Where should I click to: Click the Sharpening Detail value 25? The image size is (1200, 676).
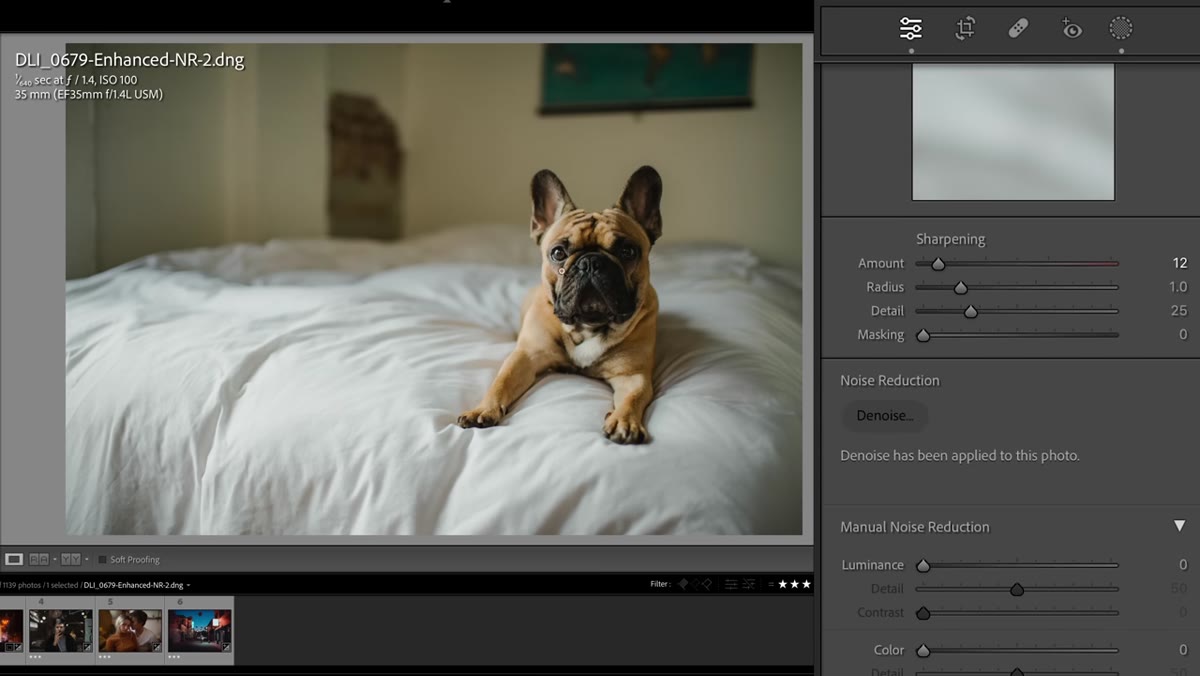click(1179, 311)
